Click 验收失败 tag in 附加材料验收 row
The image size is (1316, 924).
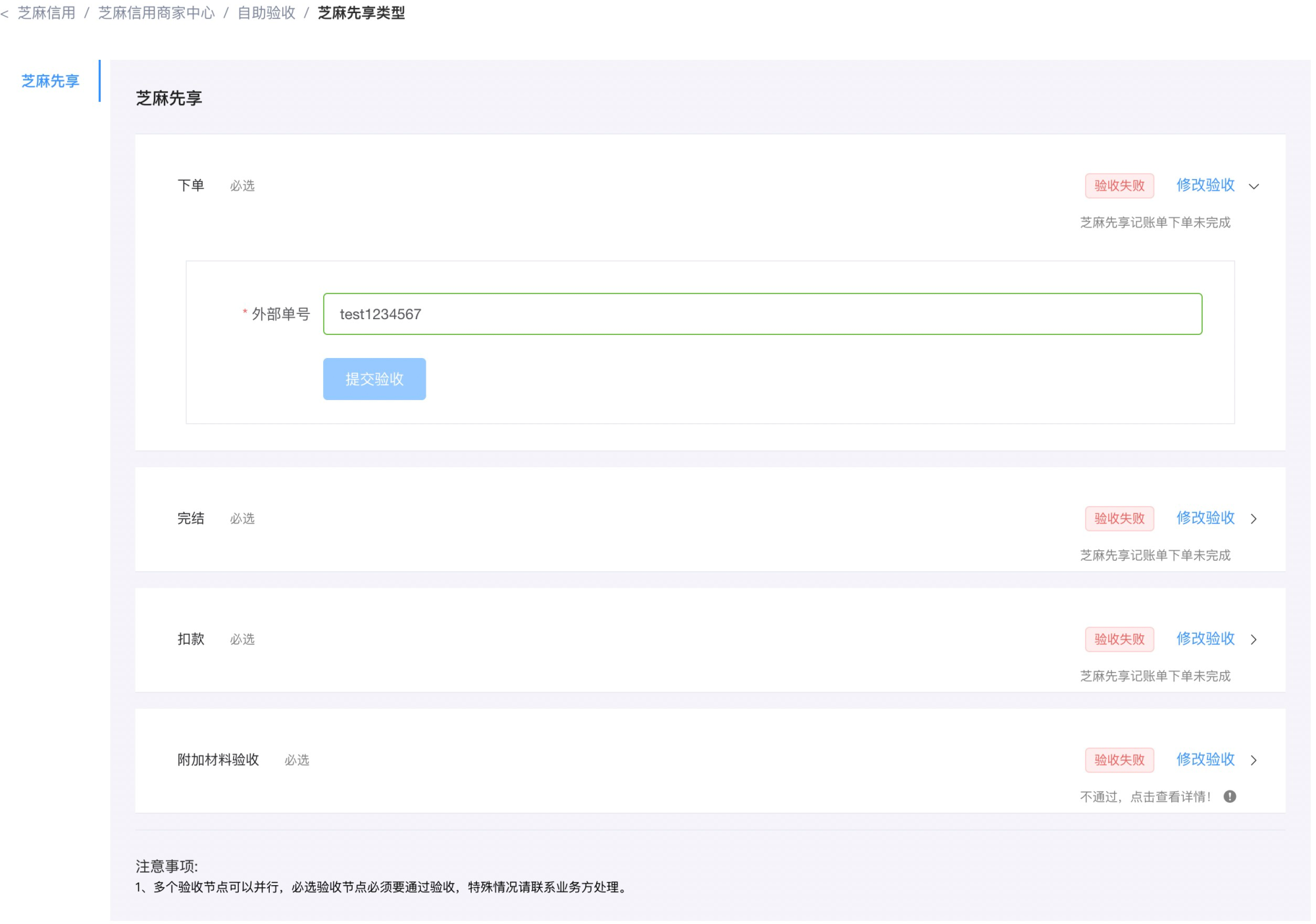coord(1119,760)
